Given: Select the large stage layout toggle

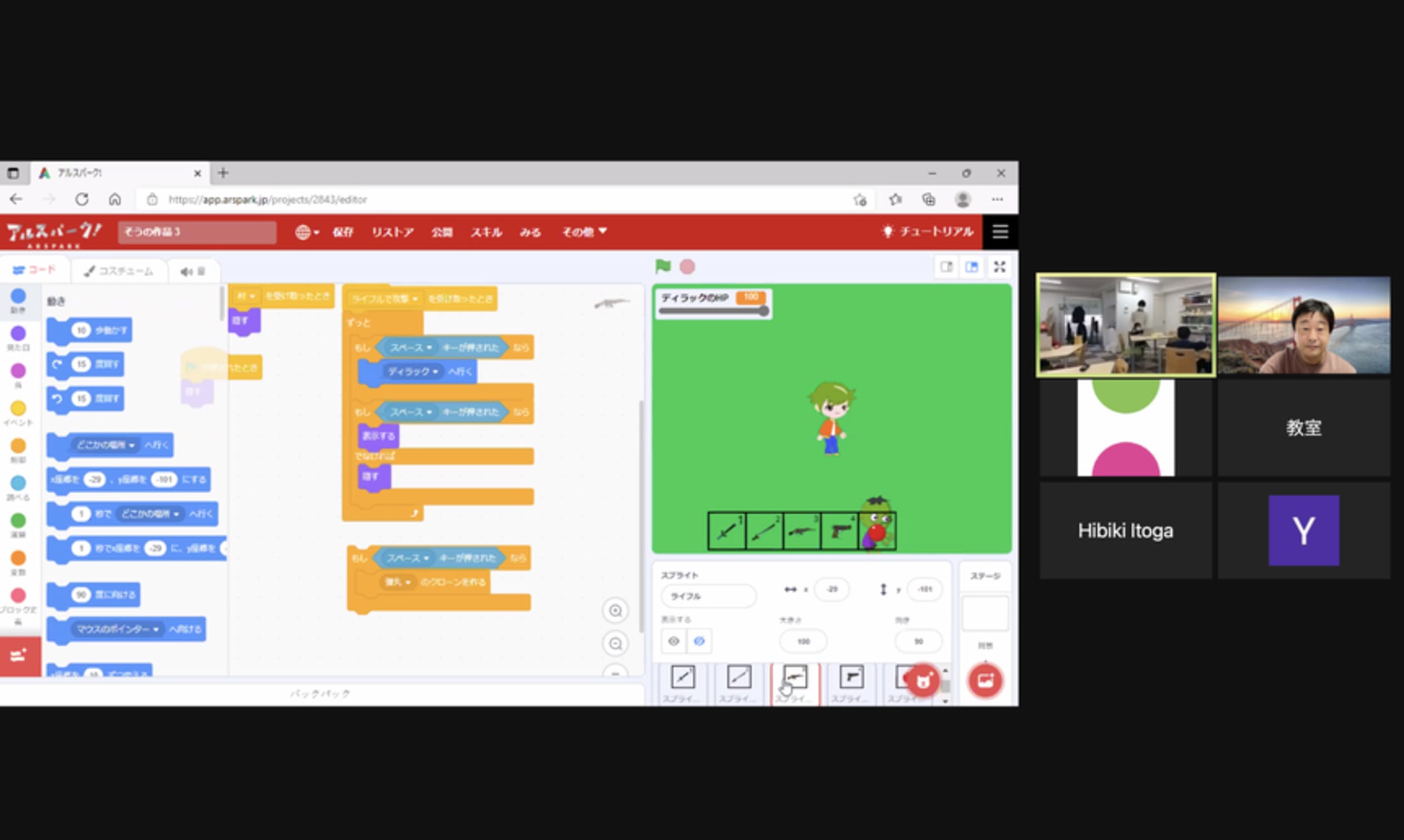Looking at the screenshot, I should [x=972, y=267].
